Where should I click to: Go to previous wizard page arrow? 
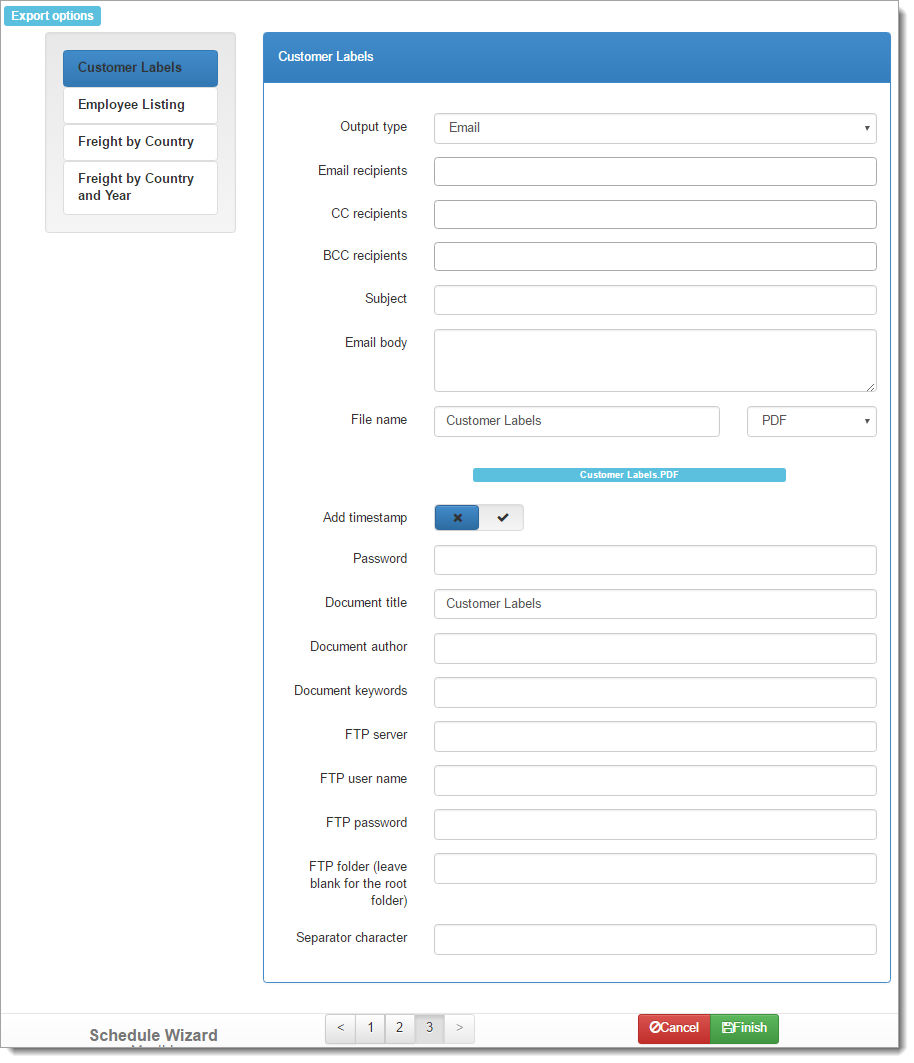pos(340,1028)
